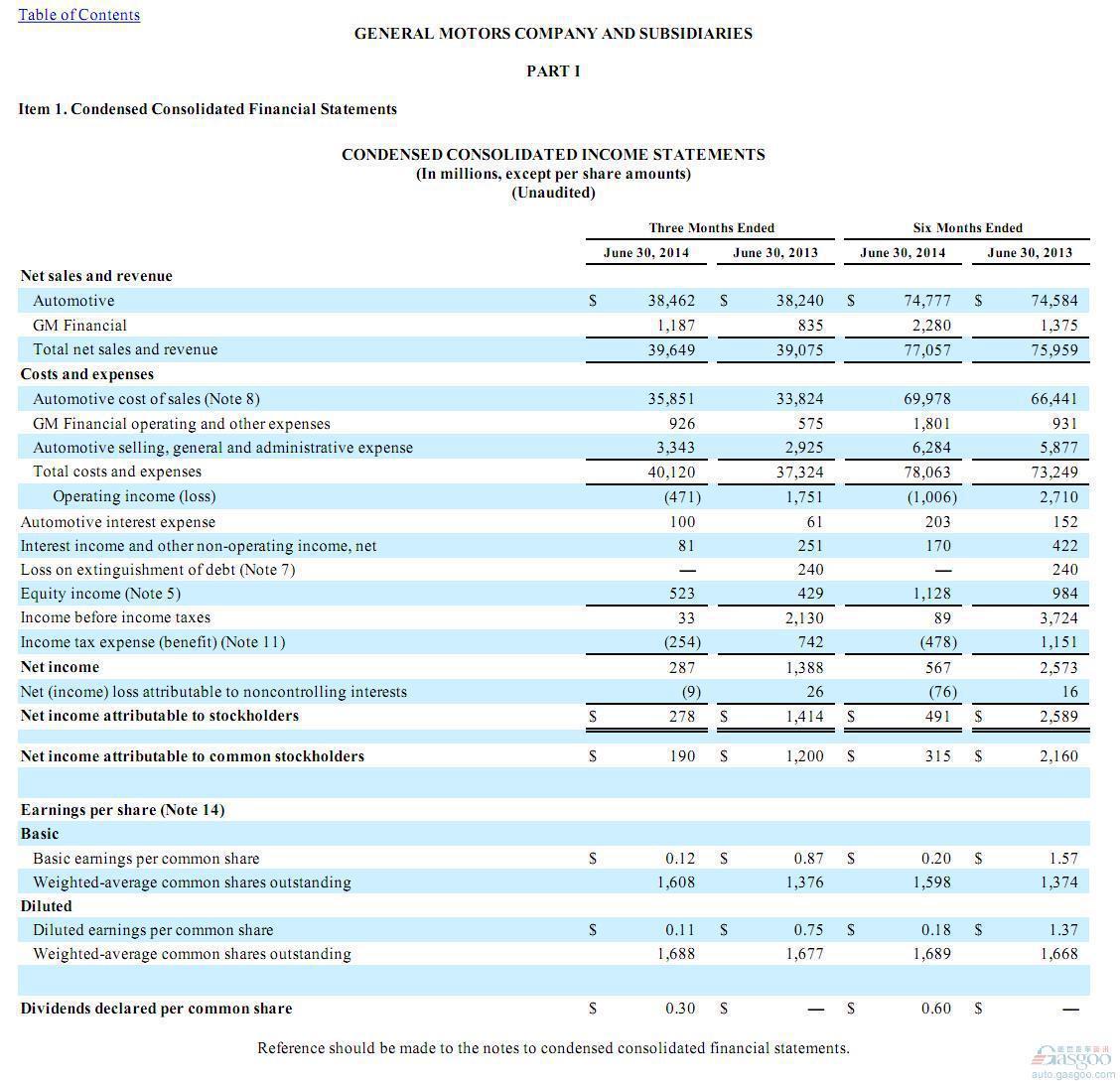Click "Interest income and other non-operating income, net"

[199, 546]
